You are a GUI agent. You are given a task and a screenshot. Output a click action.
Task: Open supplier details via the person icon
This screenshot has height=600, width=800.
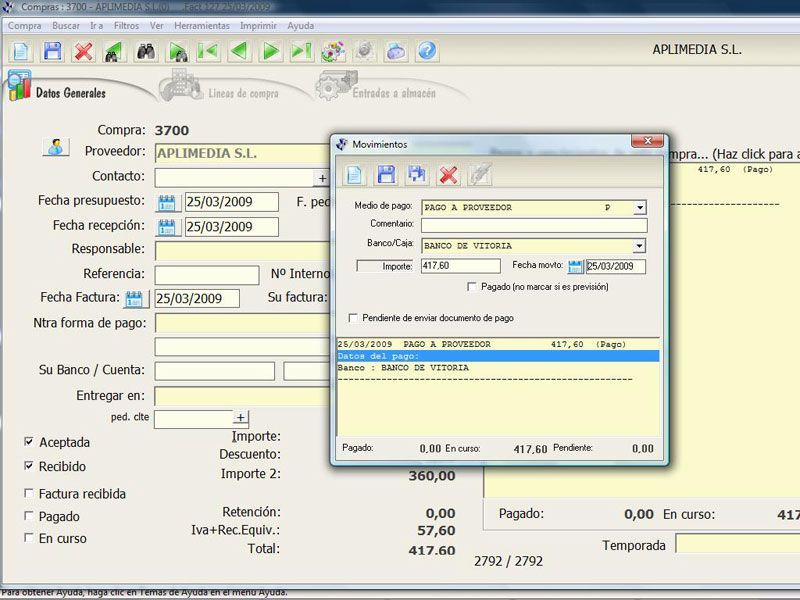click(56, 147)
